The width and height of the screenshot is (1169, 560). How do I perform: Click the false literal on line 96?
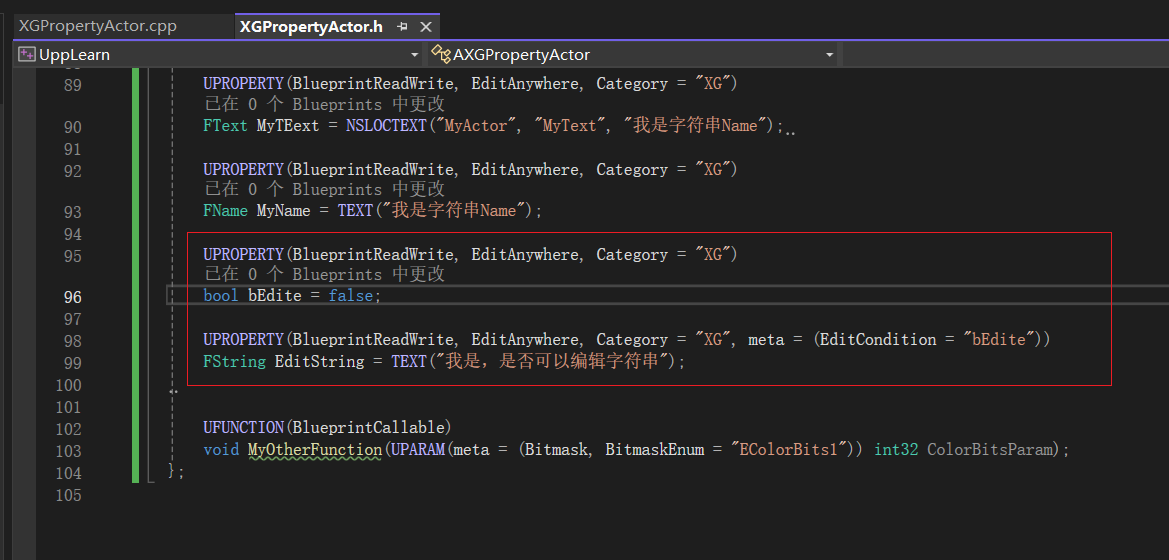coord(350,296)
